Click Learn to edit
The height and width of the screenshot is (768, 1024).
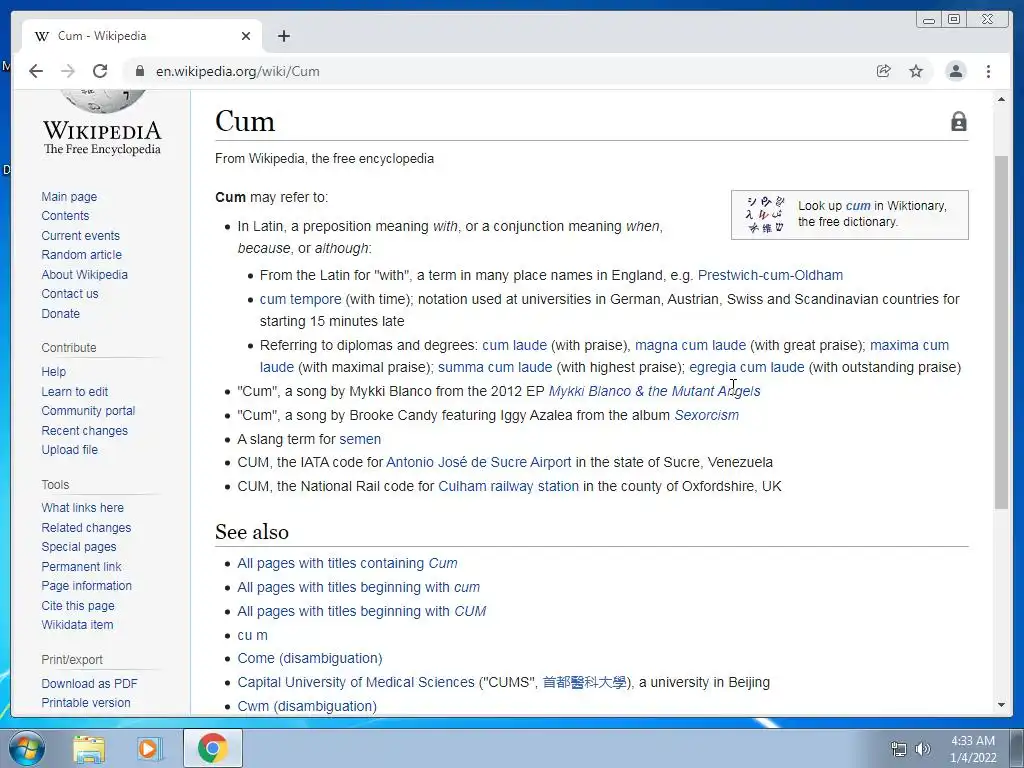pos(74,391)
